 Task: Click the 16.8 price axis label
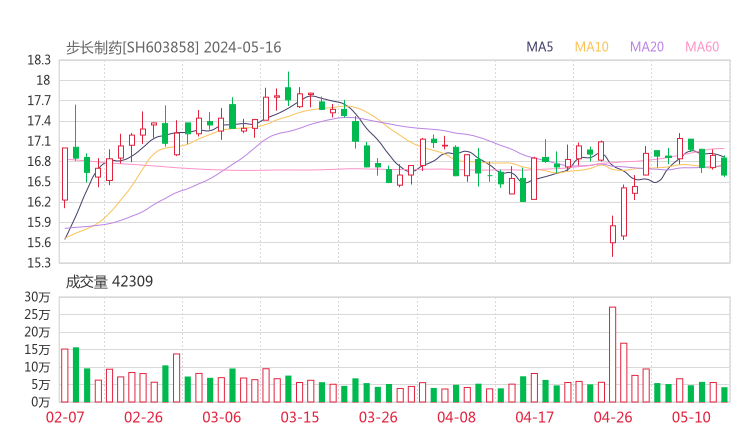39,161
